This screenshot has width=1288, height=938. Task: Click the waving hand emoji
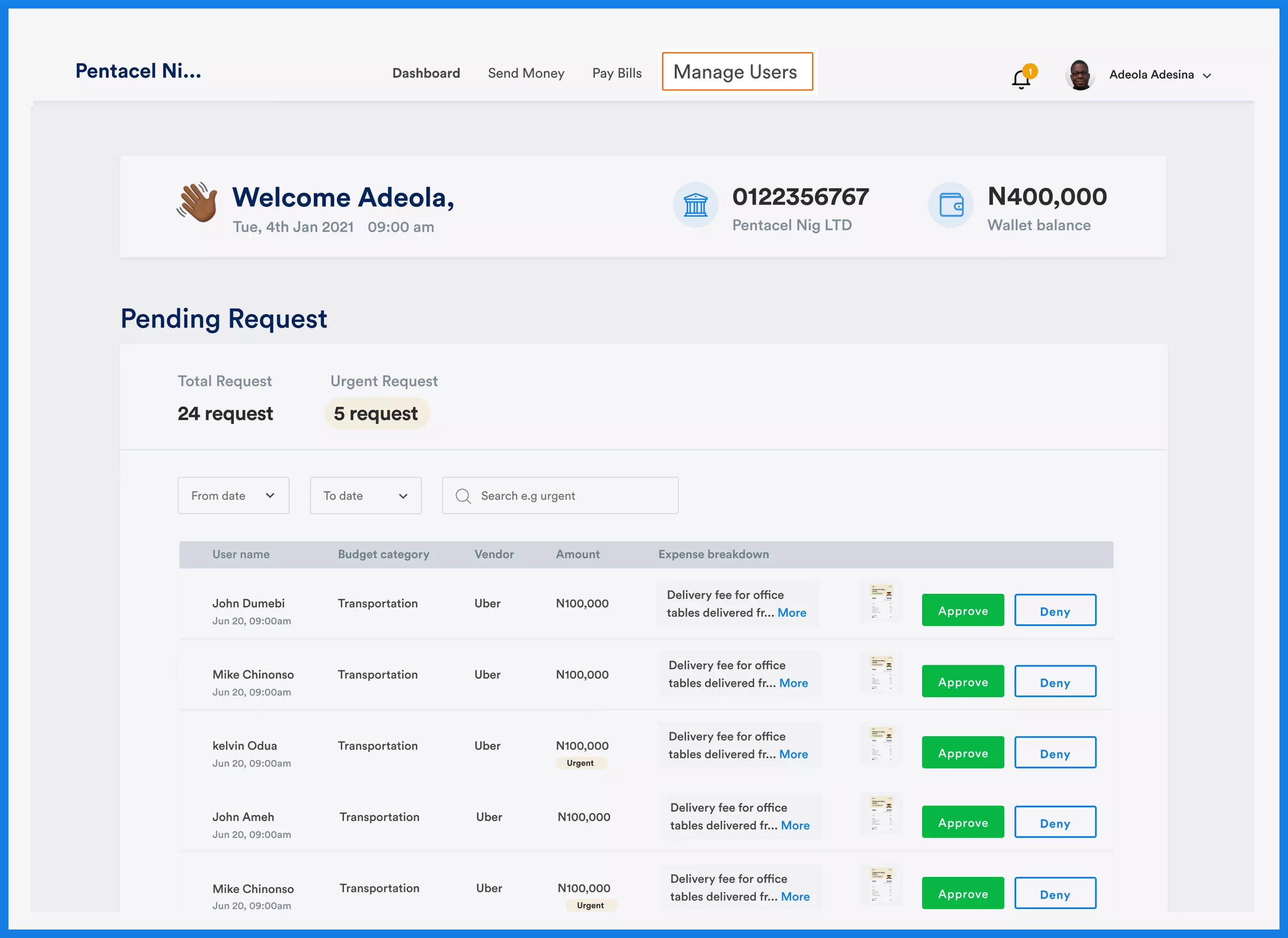tap(197, 202)
